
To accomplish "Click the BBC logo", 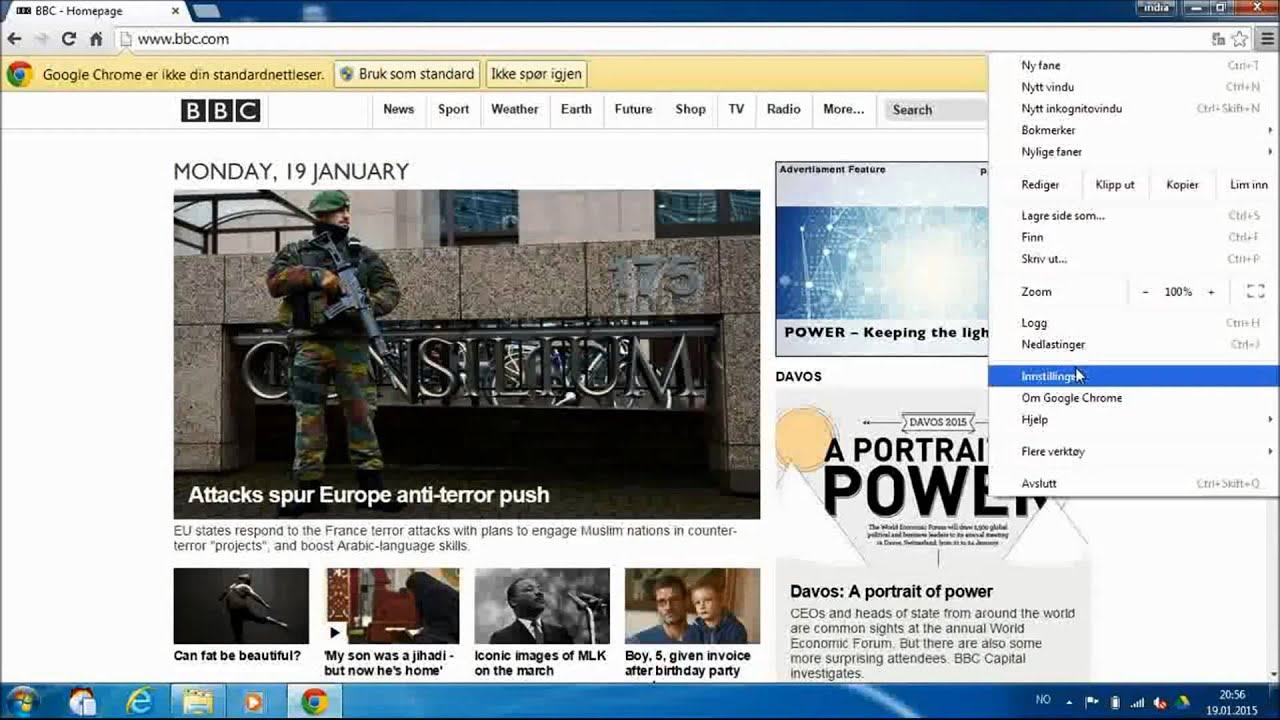I will click(x=220, y=110).
